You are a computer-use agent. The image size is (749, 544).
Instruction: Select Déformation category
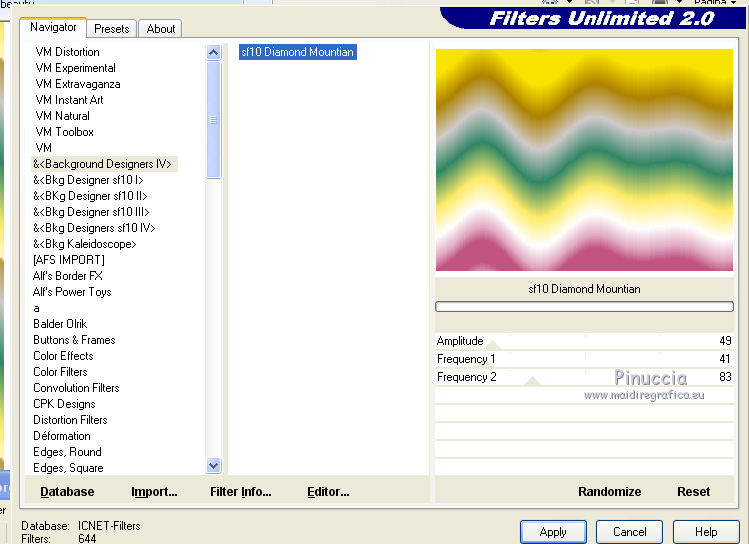point(62,436)
